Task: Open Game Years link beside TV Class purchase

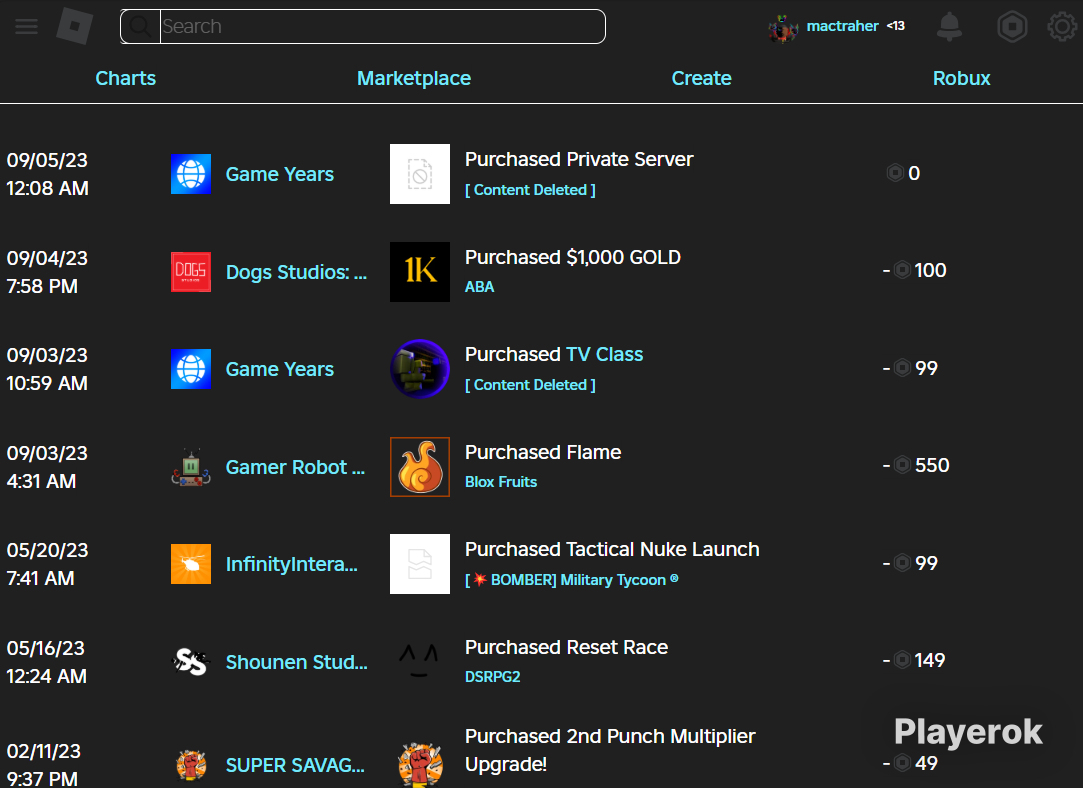Action: pyautogui.click(x=280, y=369)
